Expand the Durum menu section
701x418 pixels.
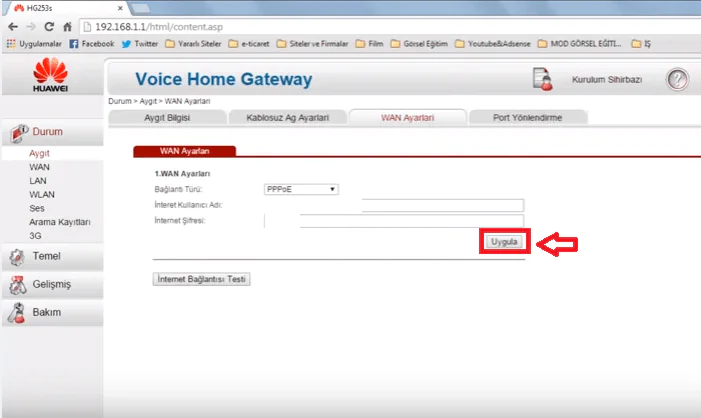(x=52, y=133)
